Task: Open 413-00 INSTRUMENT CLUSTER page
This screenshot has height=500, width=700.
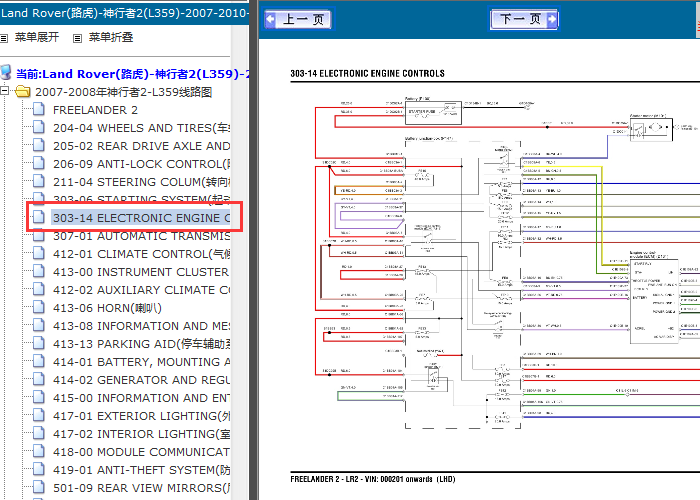Action: 142,272
